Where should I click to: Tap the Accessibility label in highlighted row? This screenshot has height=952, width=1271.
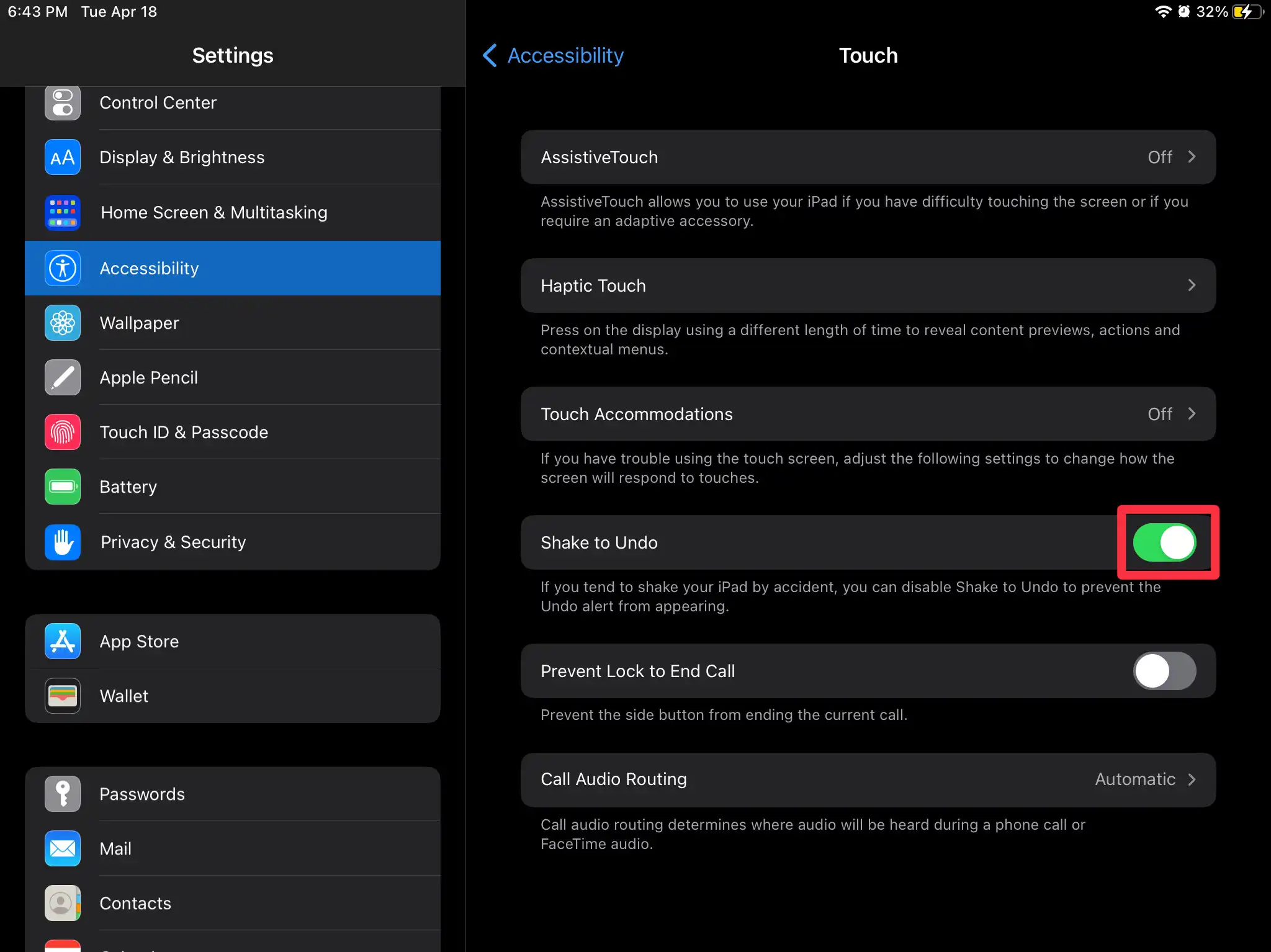149,268
